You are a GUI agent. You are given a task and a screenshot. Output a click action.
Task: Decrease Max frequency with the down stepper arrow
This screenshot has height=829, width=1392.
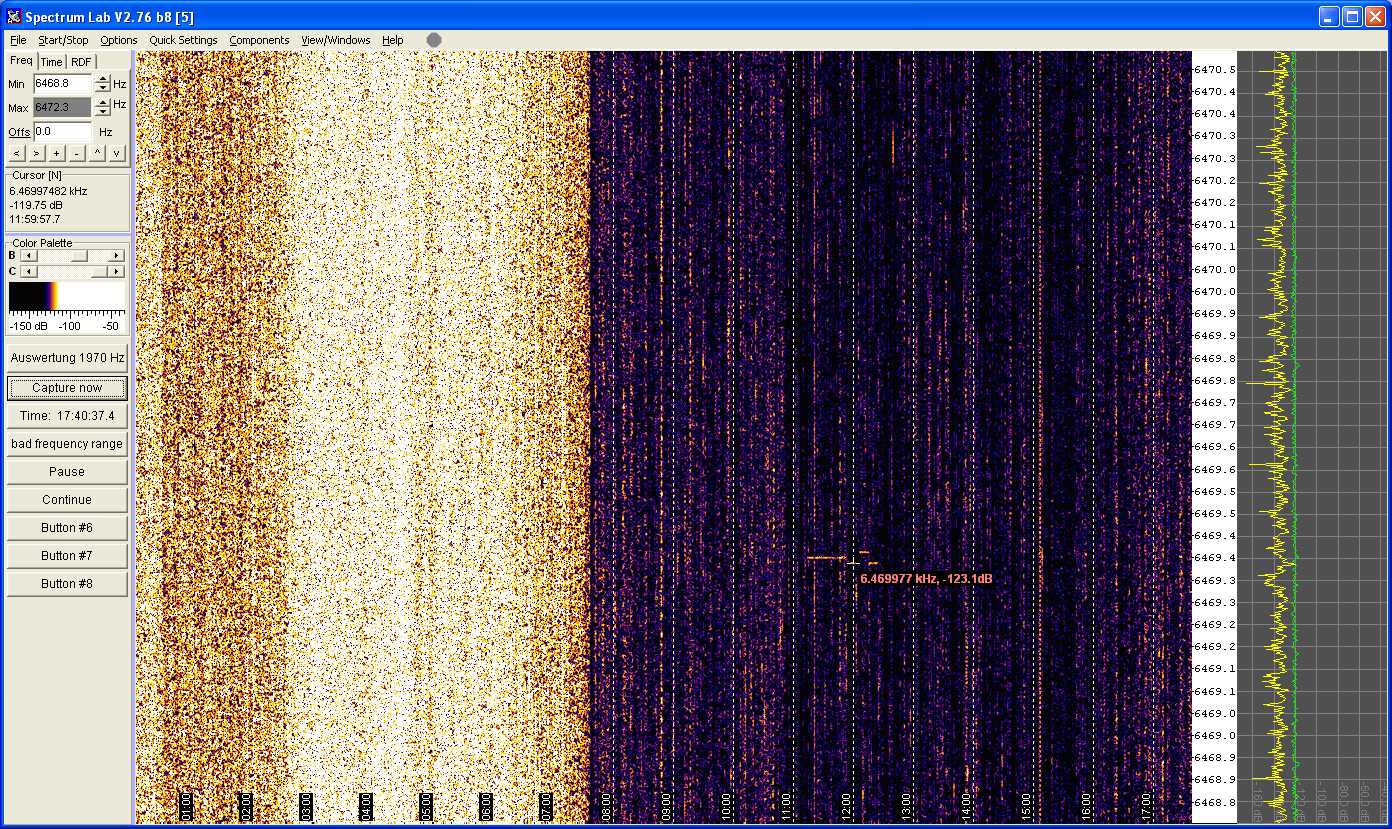click(x=102, y=111)
